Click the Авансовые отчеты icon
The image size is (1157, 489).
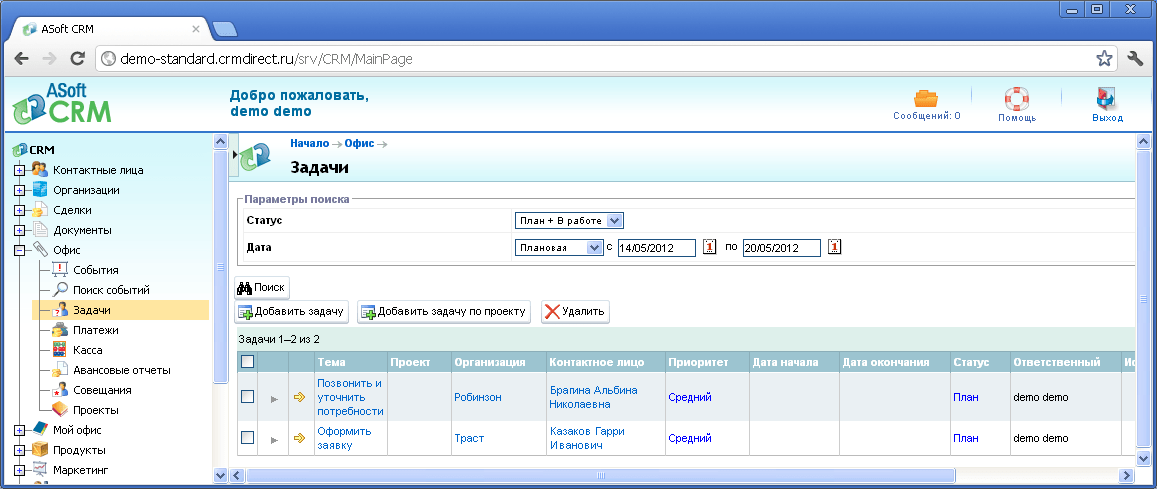[60, 370]
